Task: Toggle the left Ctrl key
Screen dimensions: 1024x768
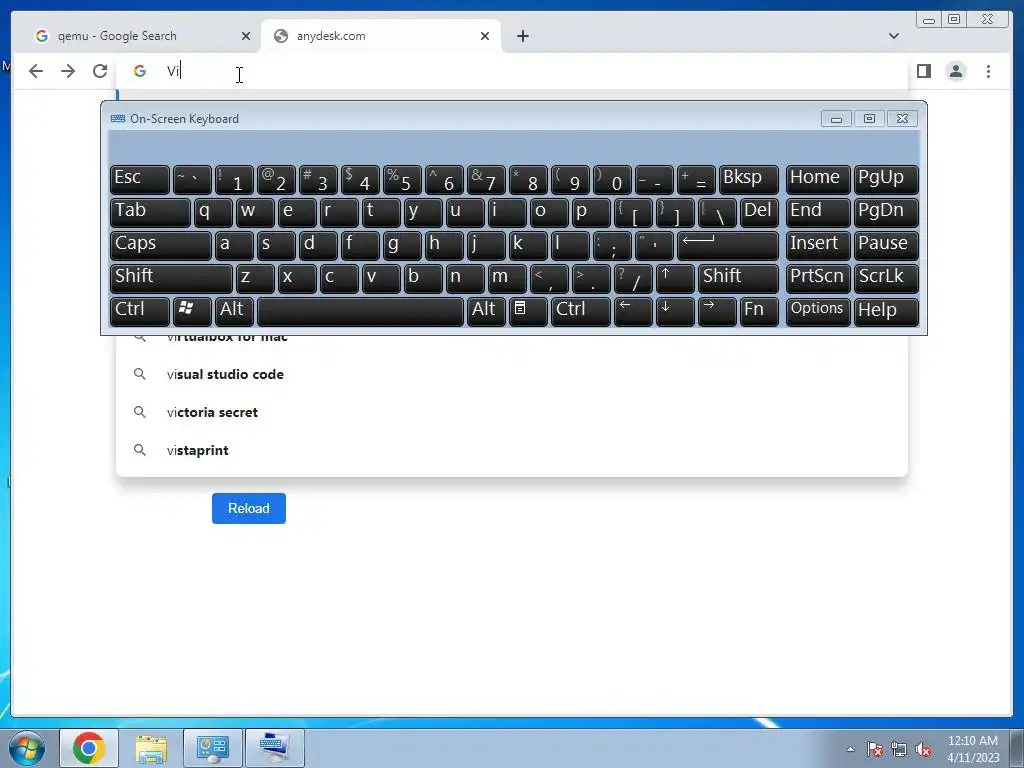Action: click(140, 312)
